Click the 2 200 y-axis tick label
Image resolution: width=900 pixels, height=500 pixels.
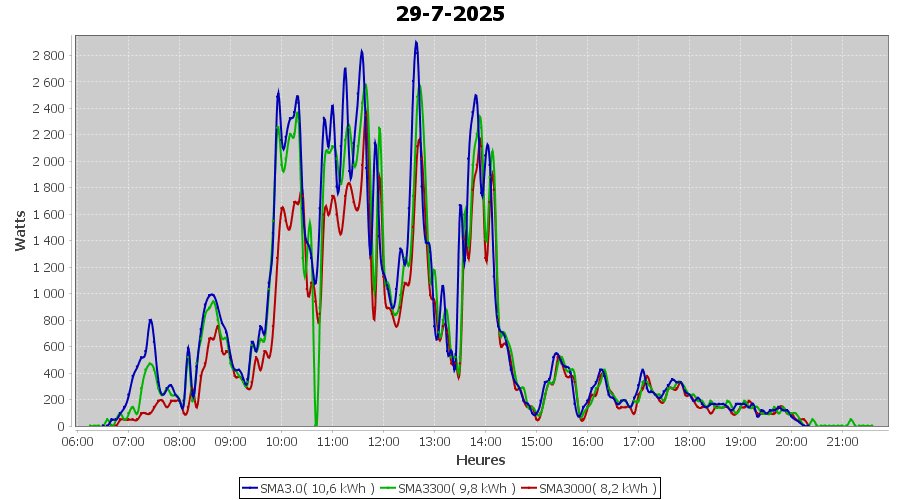tap(49, 135)
